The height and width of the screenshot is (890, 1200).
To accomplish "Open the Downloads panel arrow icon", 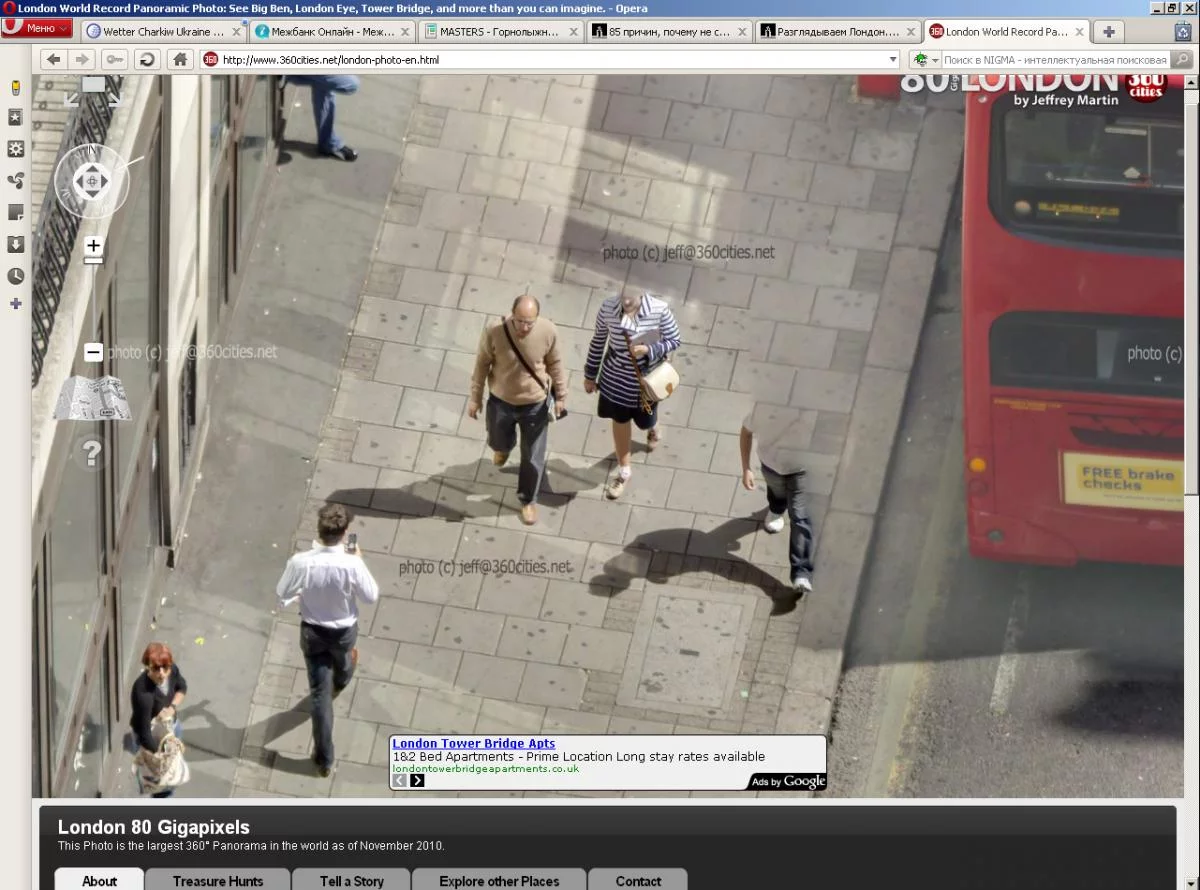I will point(15,244).
